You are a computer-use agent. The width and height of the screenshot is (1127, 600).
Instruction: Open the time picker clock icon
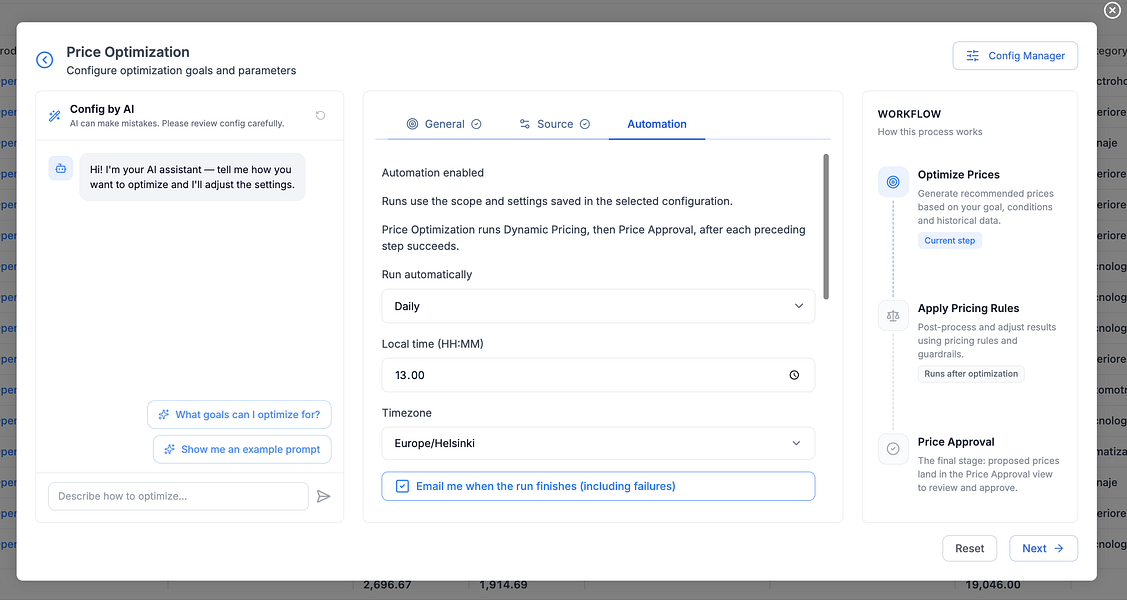(x=794, y=375)
